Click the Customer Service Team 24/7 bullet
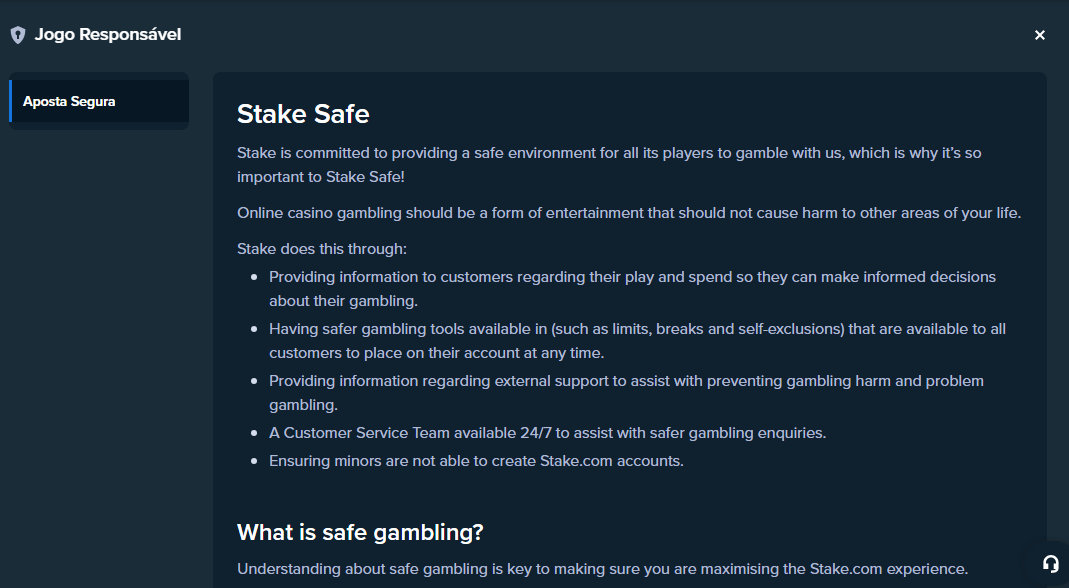Viewport: 1069px width, 588px height. click(x=547, y=433)
